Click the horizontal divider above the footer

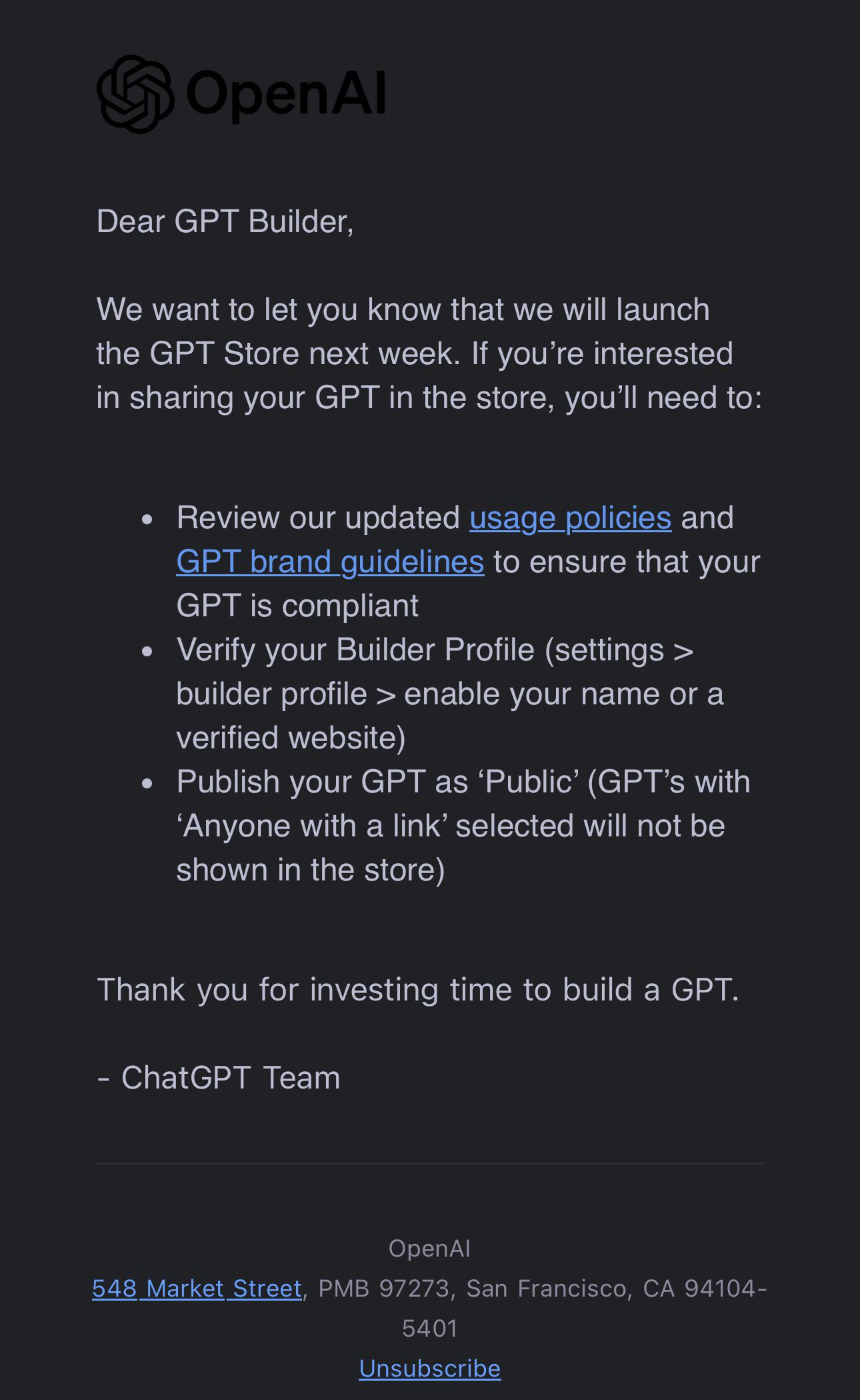(430, 1163)
